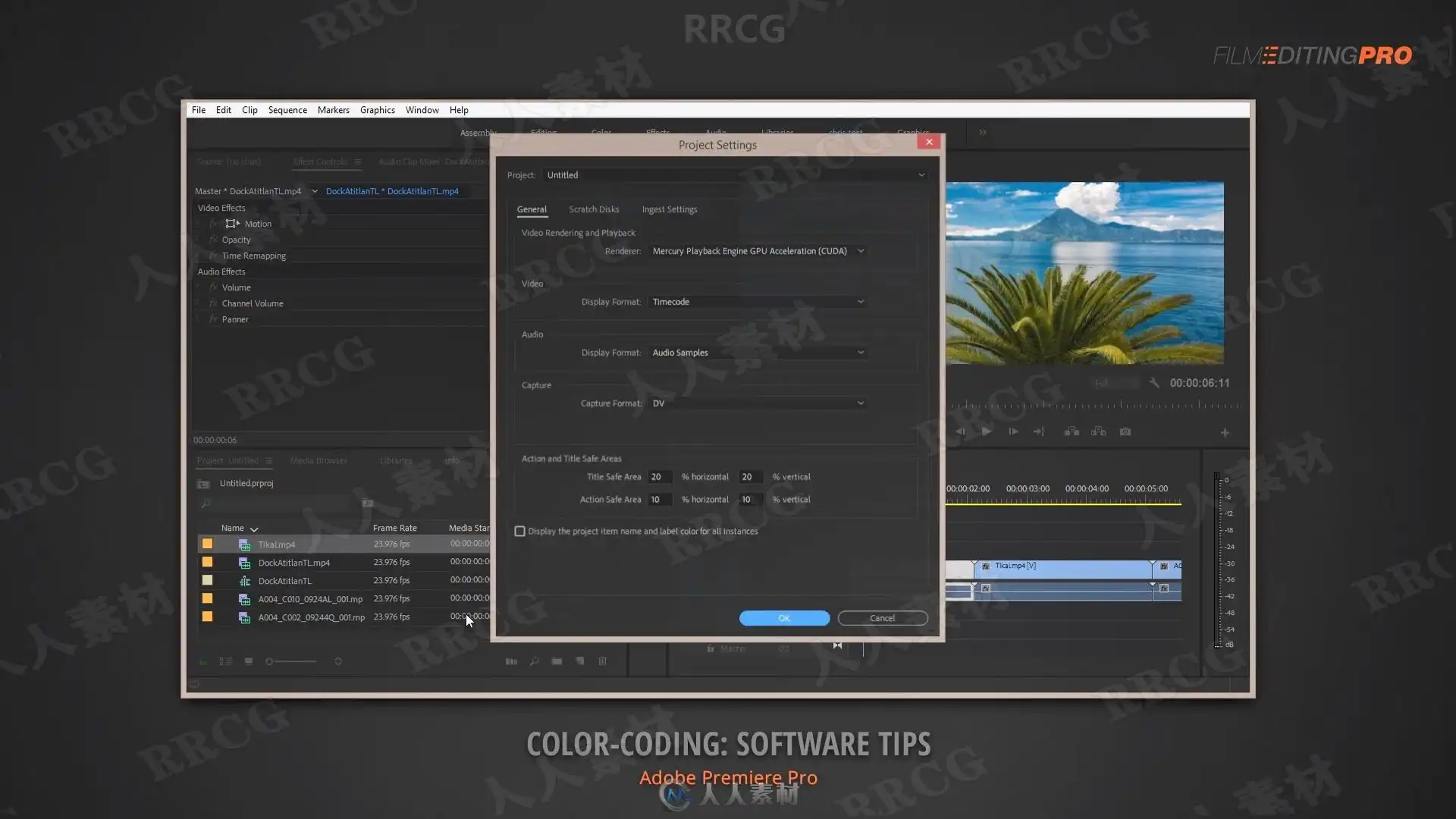Open the Renderer dropdown
The width and height of the screenshot is (1456, 819).
[758, 251]
